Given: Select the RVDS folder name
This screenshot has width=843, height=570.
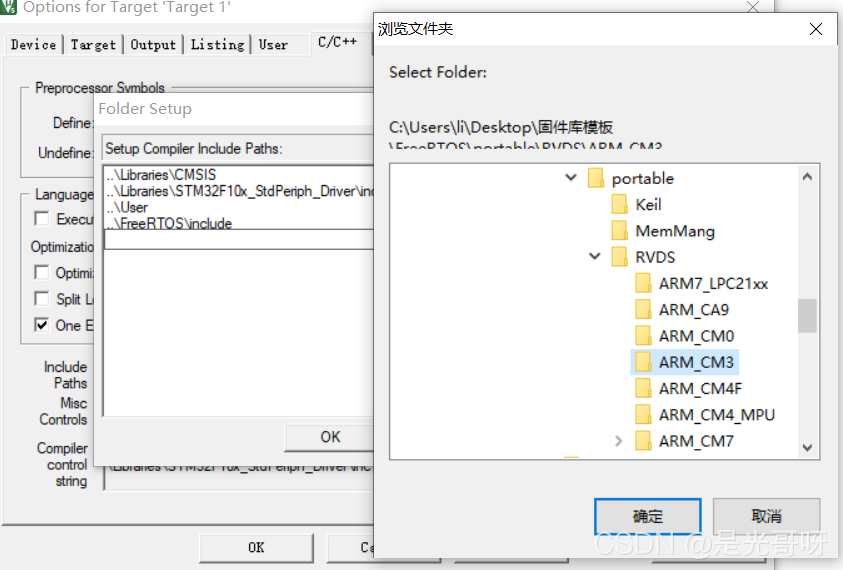Looking at the screenshot, I should point(655,258).
